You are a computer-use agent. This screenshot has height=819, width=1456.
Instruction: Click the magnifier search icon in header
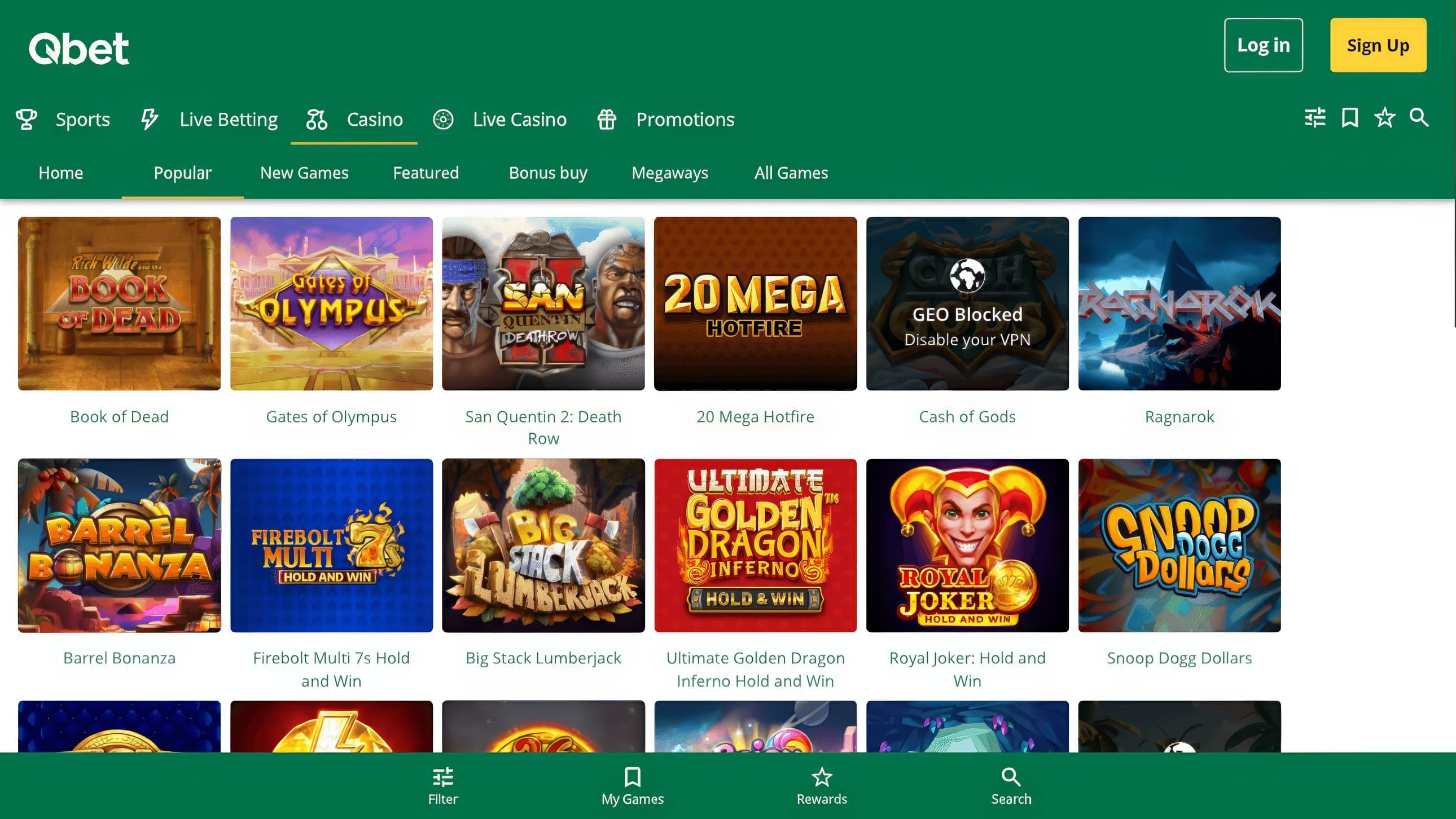(1419, 118)
